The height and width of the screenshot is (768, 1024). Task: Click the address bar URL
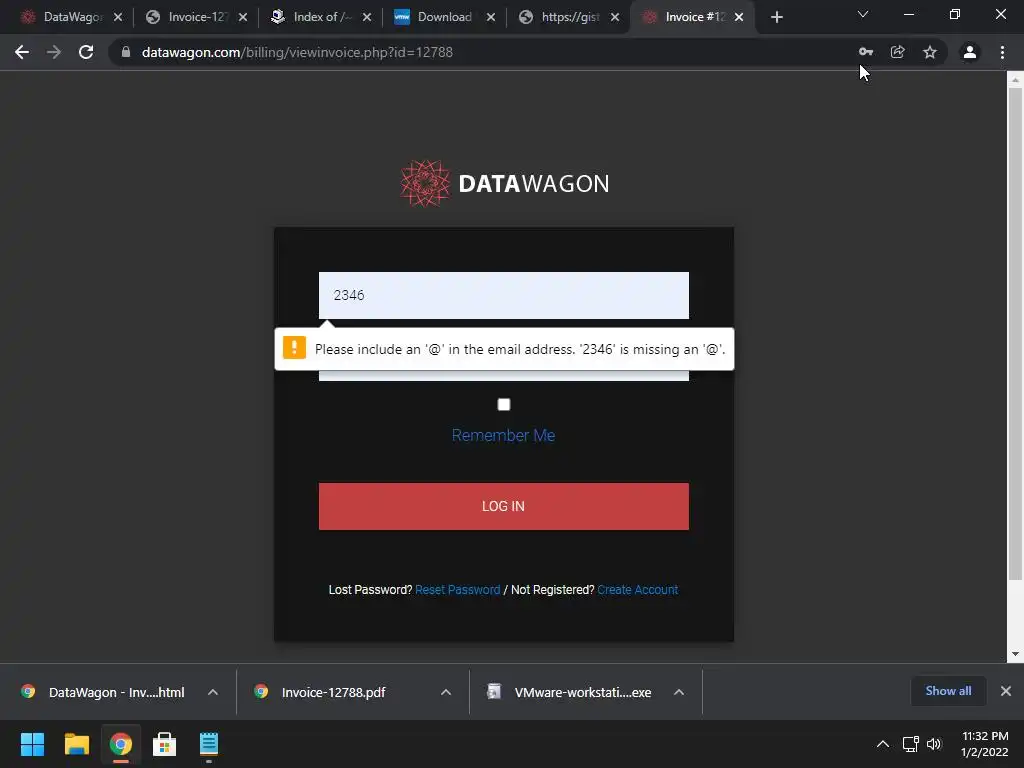tap(297, 52)
